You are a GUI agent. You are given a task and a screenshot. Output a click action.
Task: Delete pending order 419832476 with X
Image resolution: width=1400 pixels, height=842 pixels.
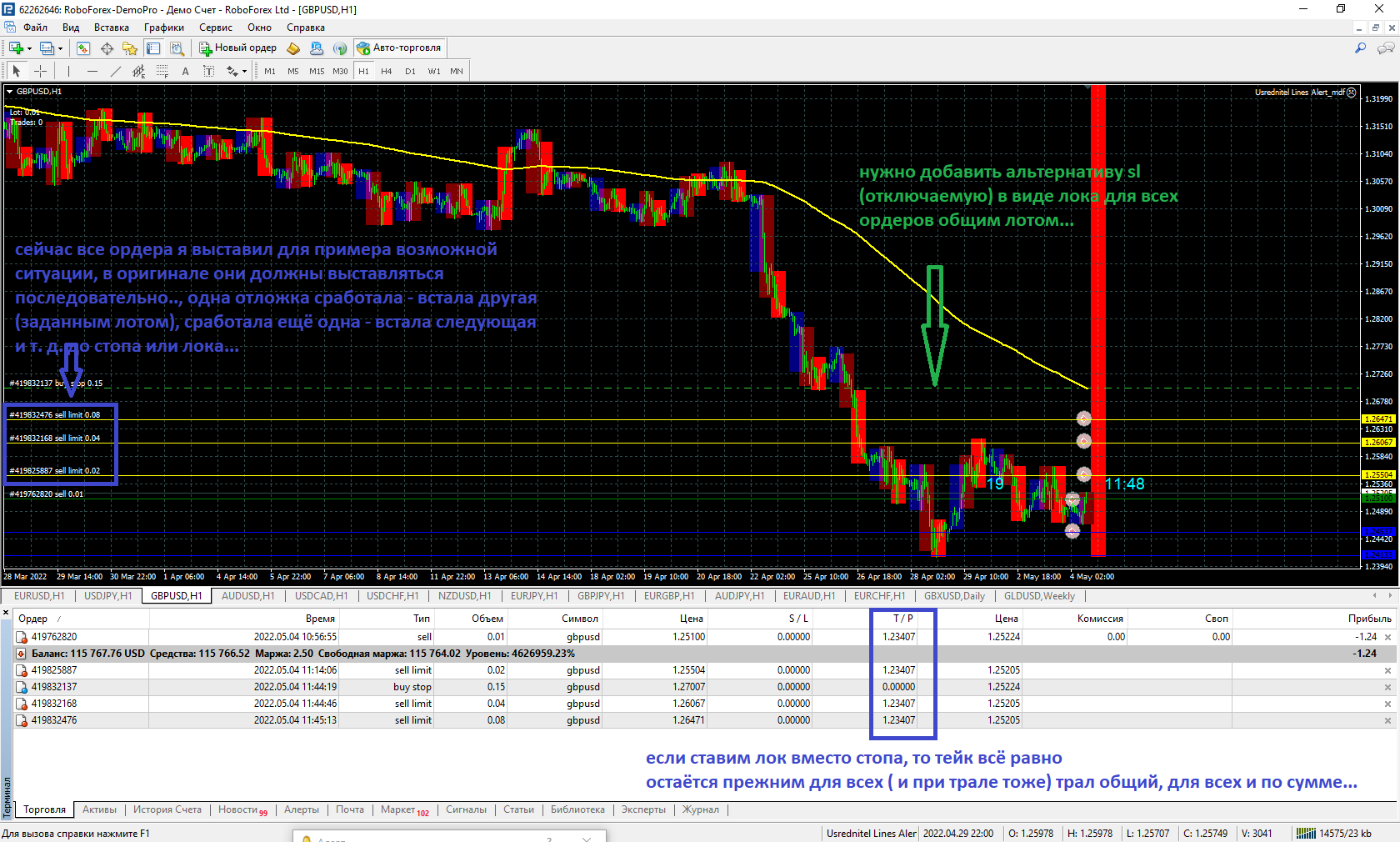tap(1387, 720)
